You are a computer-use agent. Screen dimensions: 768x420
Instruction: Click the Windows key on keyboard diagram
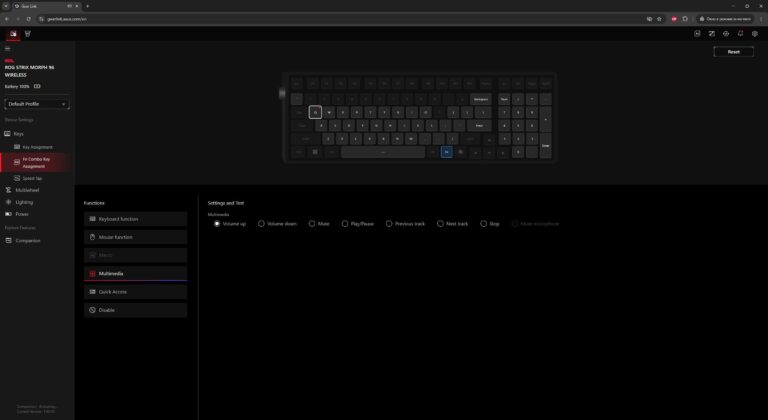[315, 152]
